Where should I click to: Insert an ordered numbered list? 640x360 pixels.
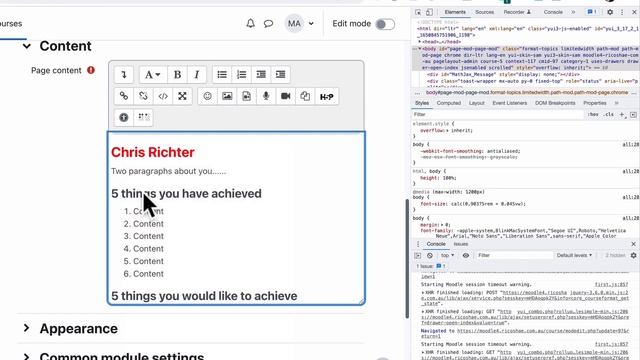(242, 75)
